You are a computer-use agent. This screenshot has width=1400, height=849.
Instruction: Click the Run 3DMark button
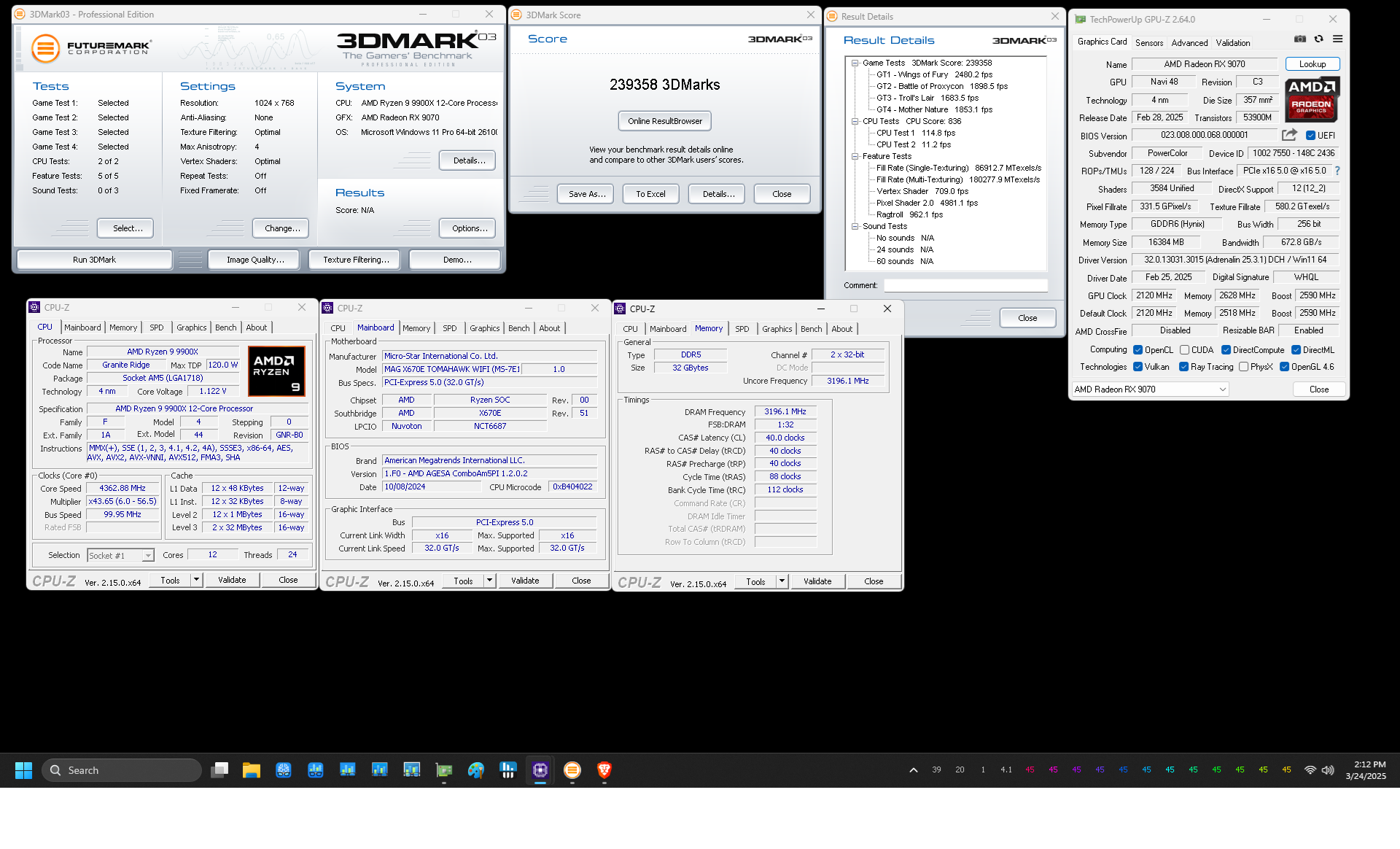point(94,260)
